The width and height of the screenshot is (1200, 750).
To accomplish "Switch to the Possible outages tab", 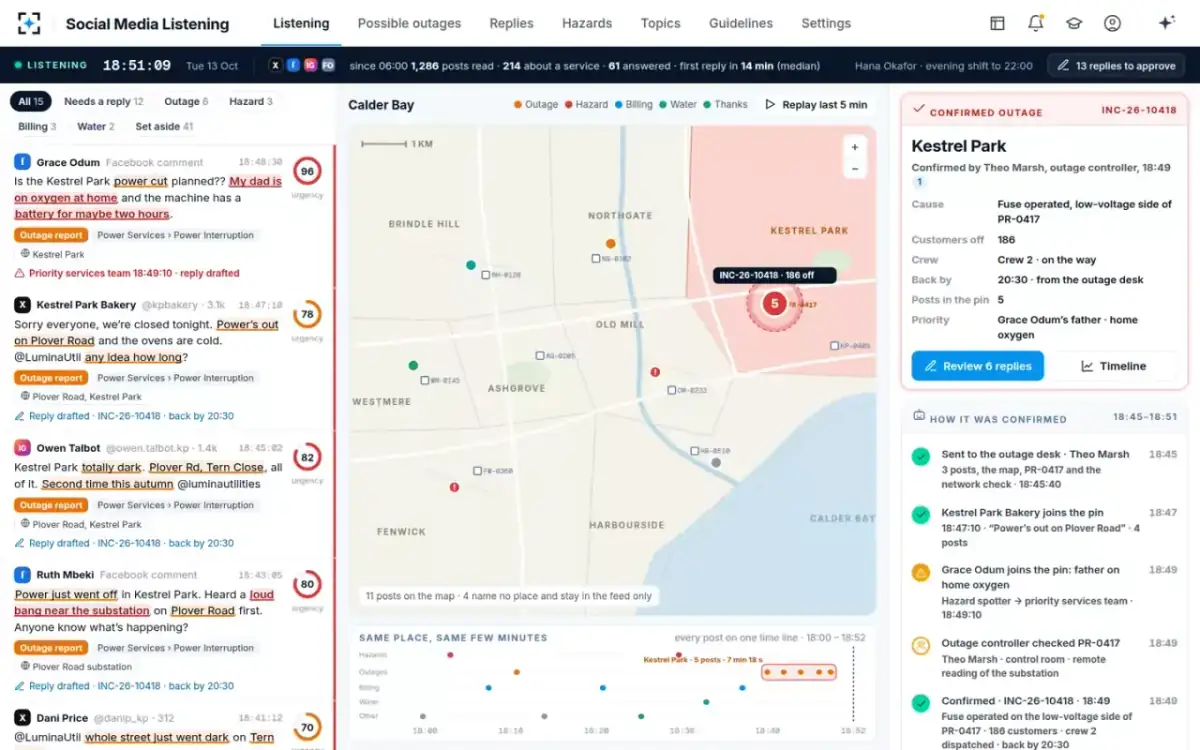I will [409, 23].
